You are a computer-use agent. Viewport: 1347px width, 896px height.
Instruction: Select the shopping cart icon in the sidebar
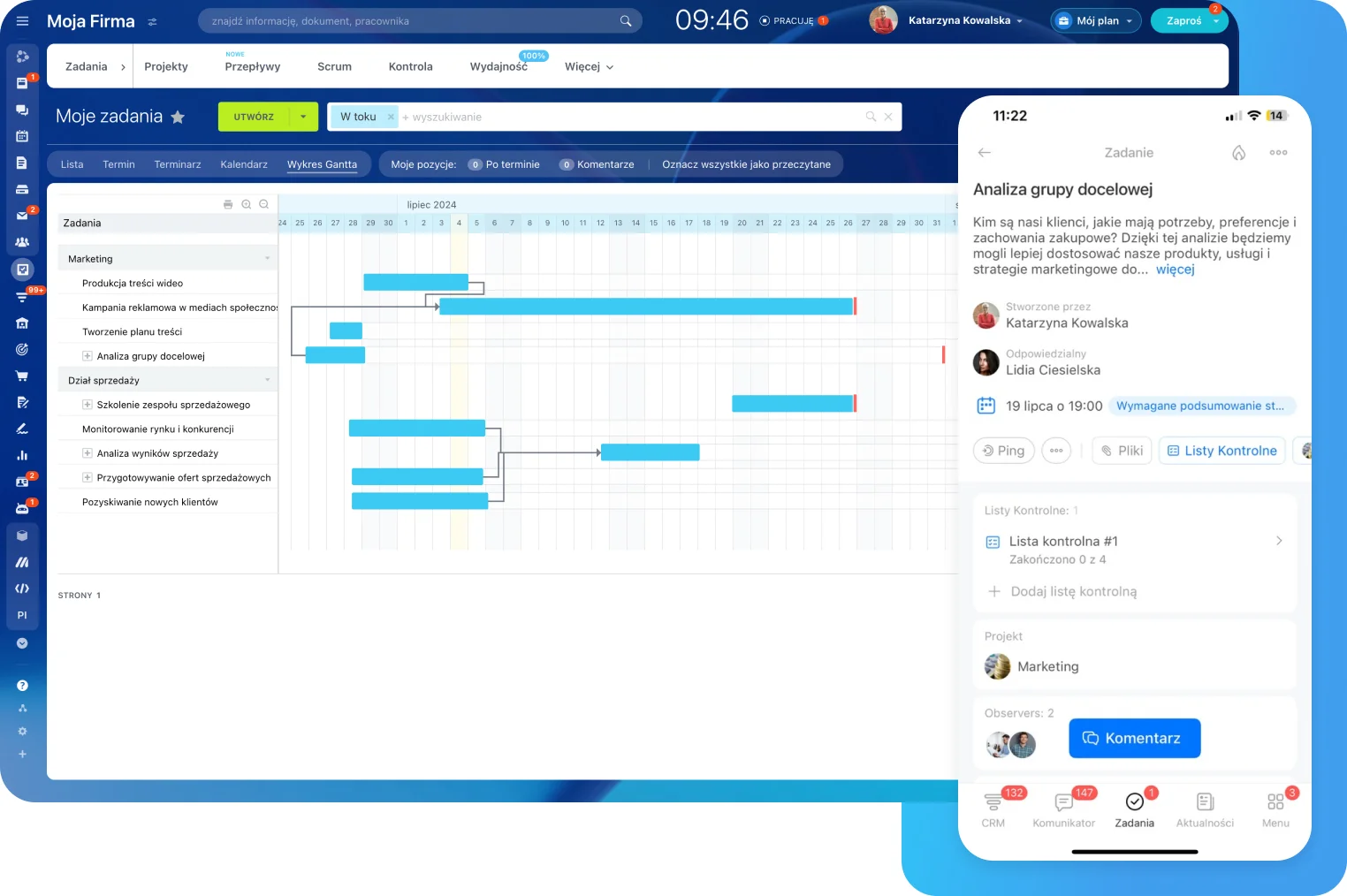(22, 376)
